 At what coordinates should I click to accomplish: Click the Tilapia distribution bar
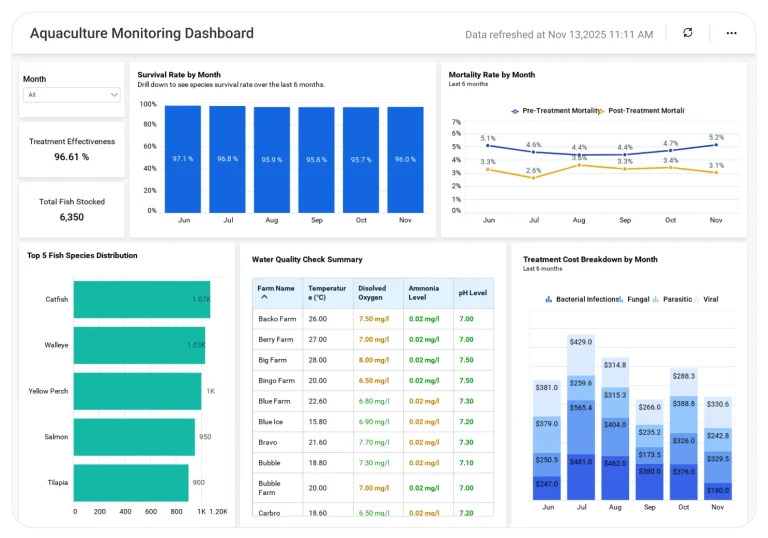click(131, 483)
